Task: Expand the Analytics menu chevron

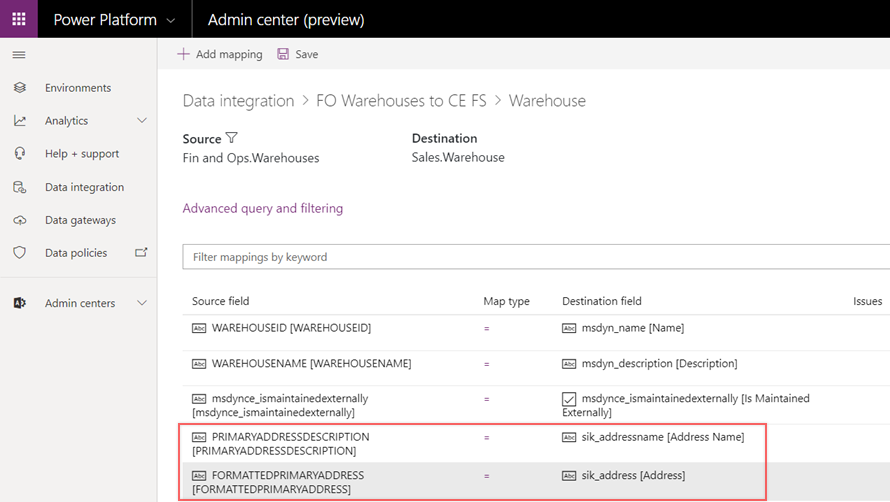Action: click(x=141, y=121)
